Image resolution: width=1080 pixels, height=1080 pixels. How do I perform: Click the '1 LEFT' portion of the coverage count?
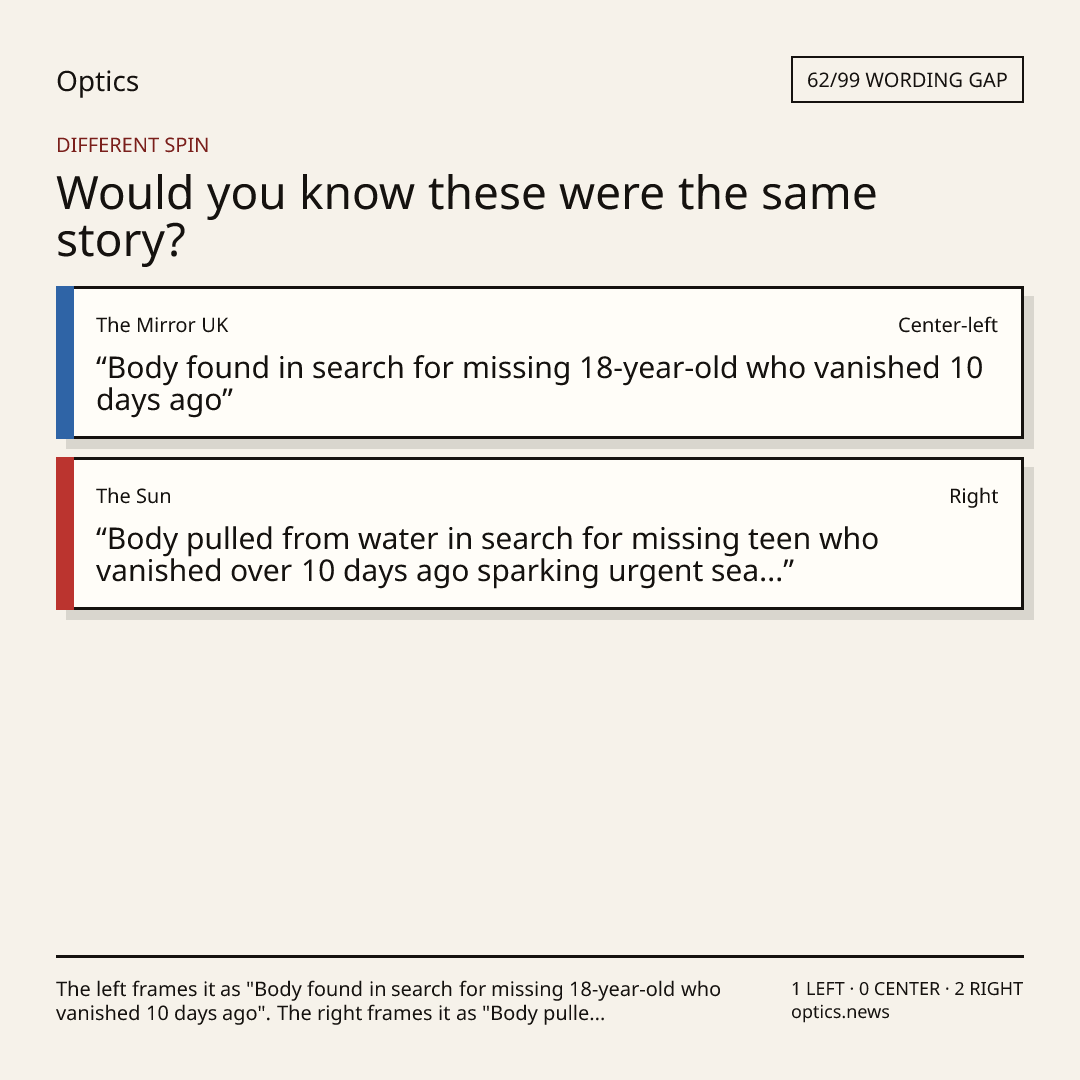click(x=818, y=989)
